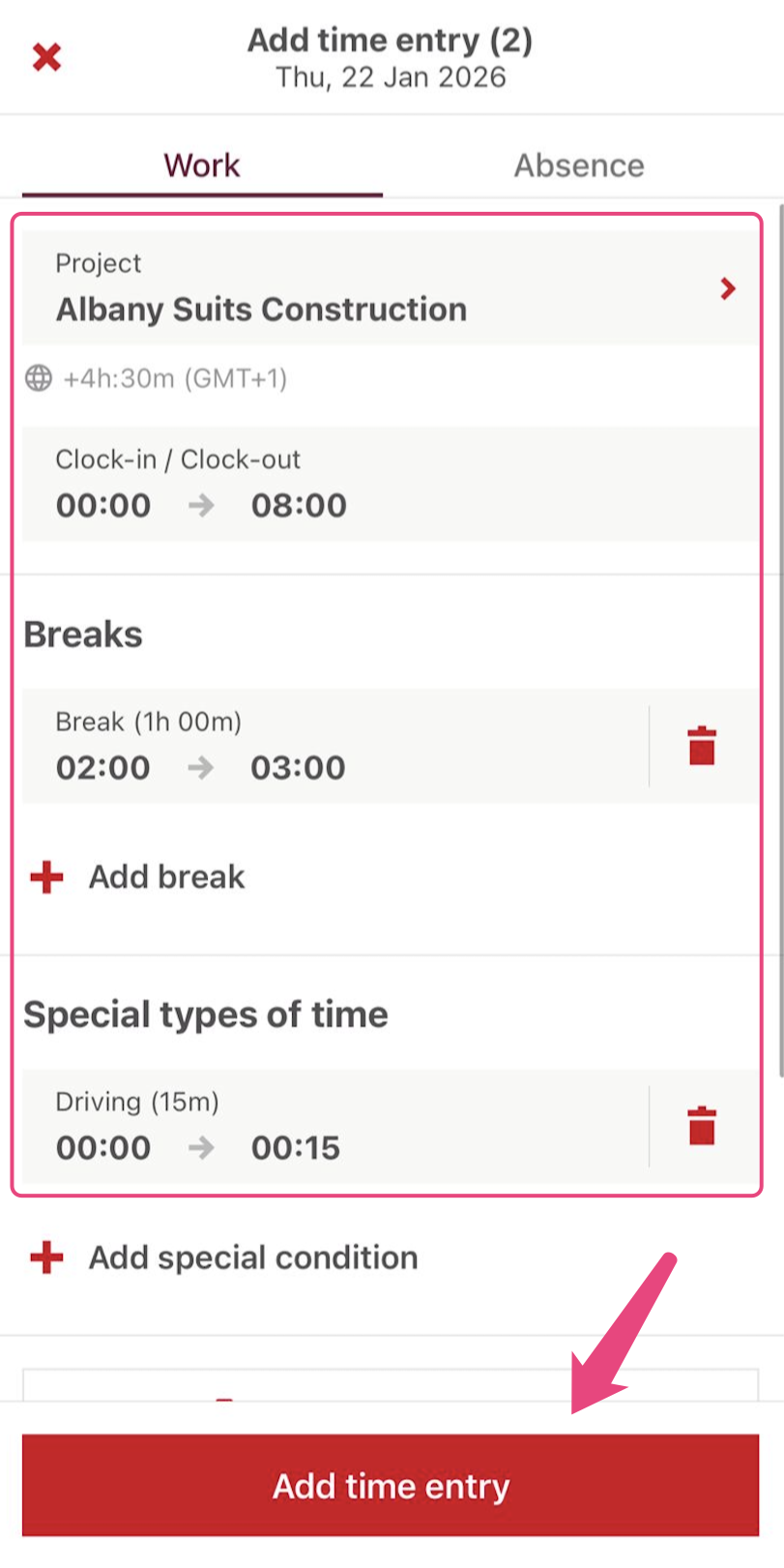Edit Driving start time 00:00
Screen dimensions: 784x1568
click(103, 1147)
